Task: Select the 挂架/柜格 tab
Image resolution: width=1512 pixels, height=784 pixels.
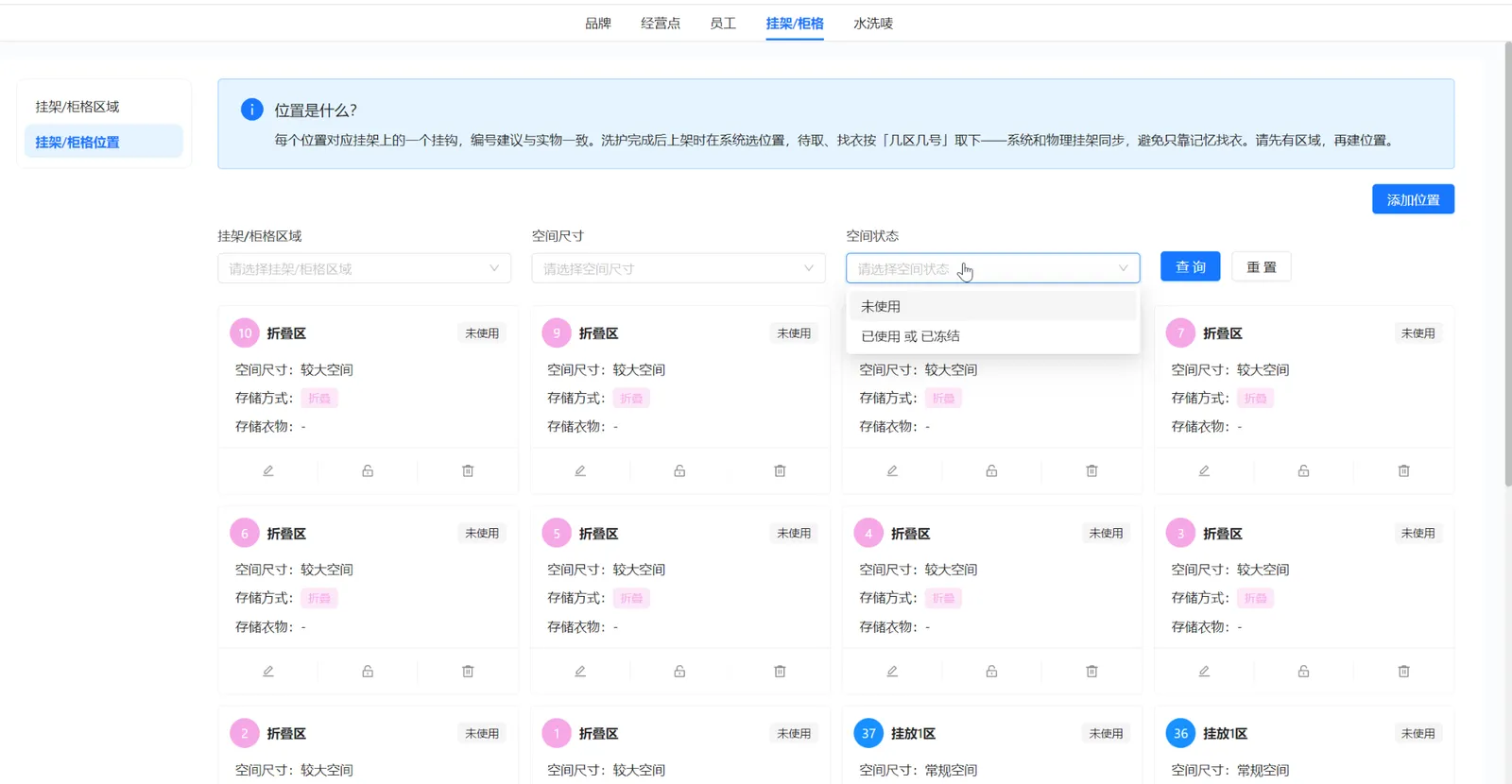Action: (795, 23)
